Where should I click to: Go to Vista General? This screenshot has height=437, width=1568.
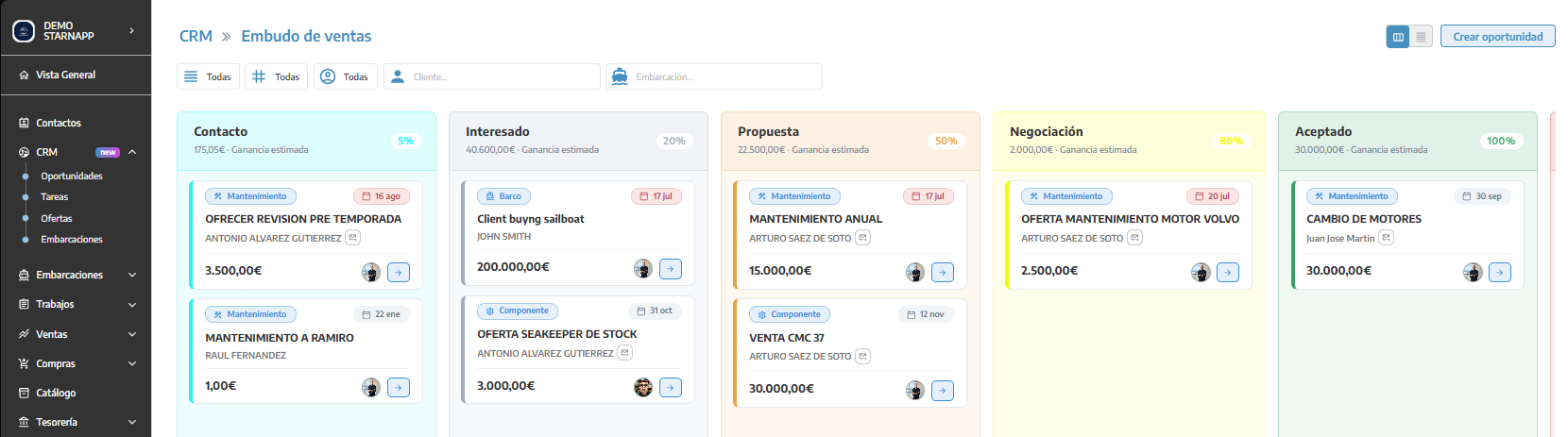[x=65, y=75]
